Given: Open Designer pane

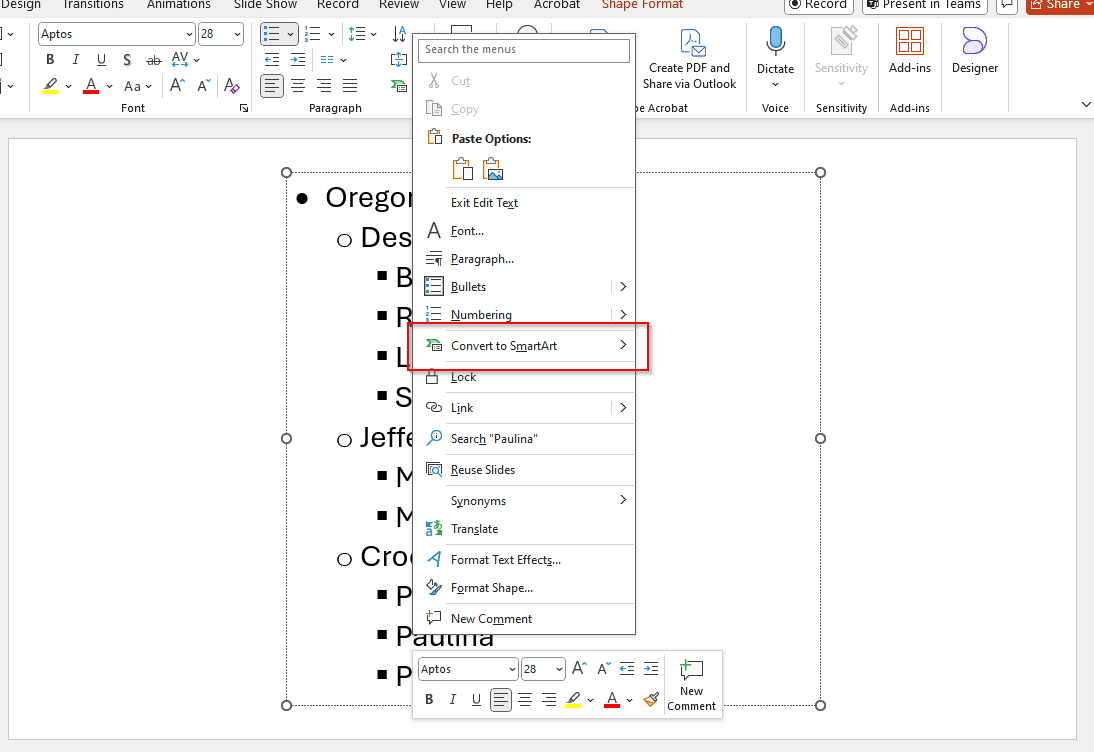Looking at the screenshot, I should point(975,50).
